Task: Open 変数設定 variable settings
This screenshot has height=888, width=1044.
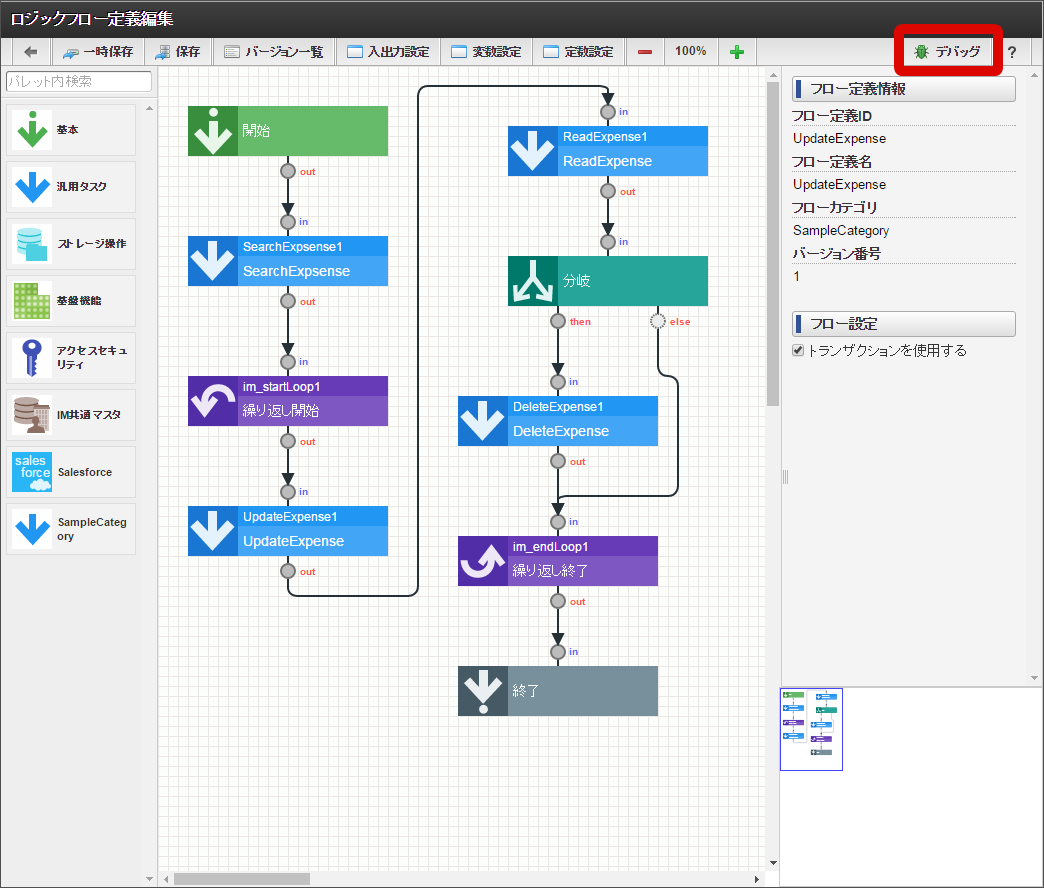Action: point(486,52)
